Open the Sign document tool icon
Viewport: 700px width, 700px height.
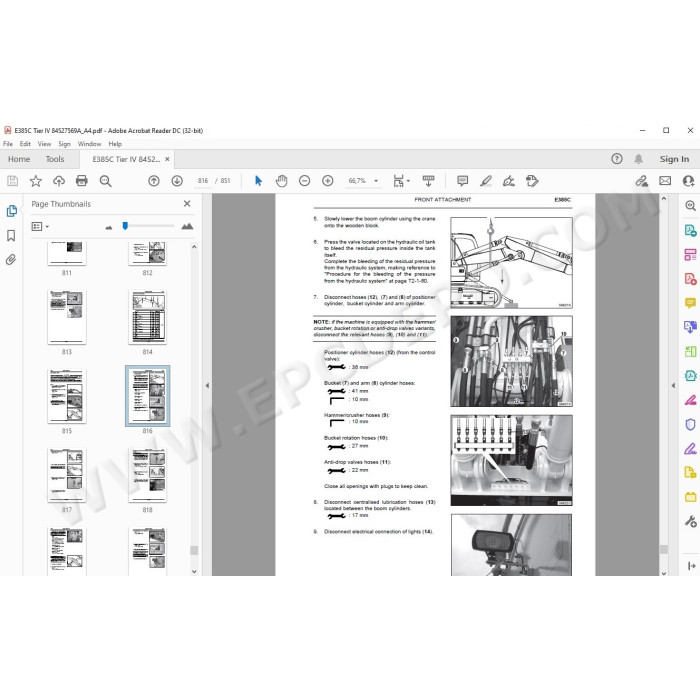click(509, 181)
